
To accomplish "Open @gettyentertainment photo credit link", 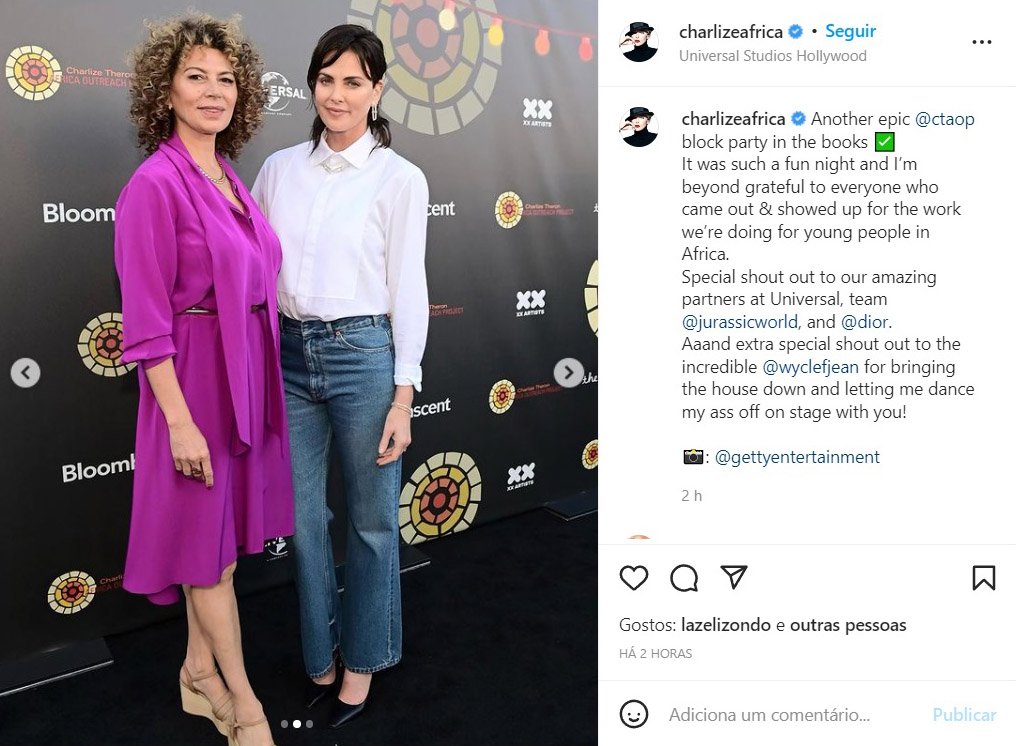I will coord(797,457).
